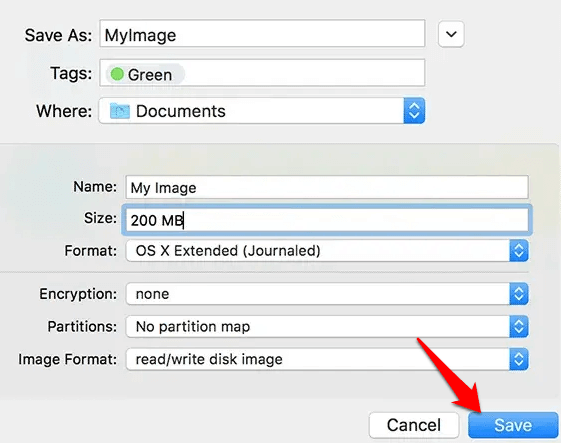Click the green color dot in Tags
This screenshot has width=561, height=443.
point(117,74)
